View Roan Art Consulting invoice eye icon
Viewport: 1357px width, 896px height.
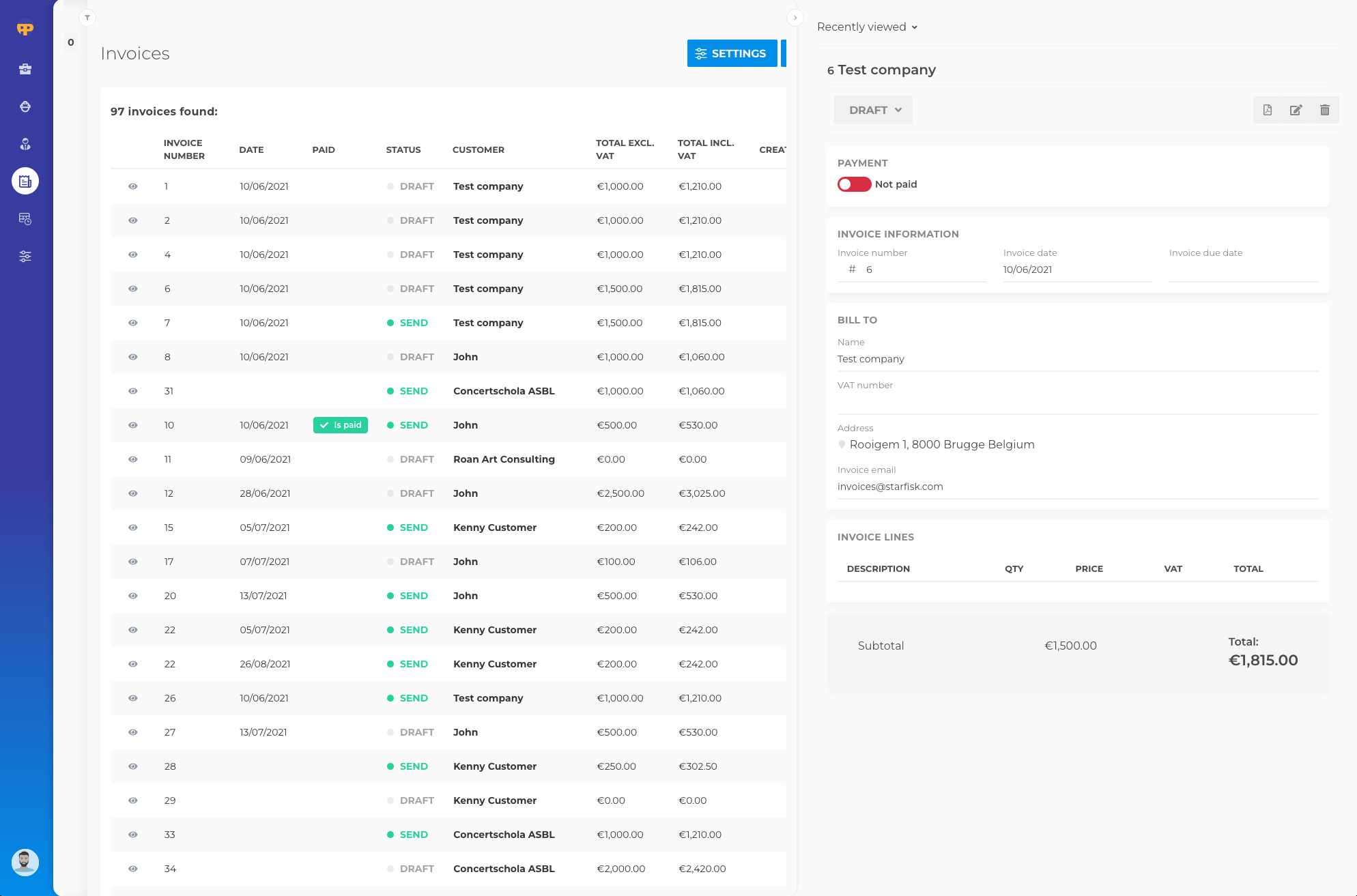click(133, 459)
